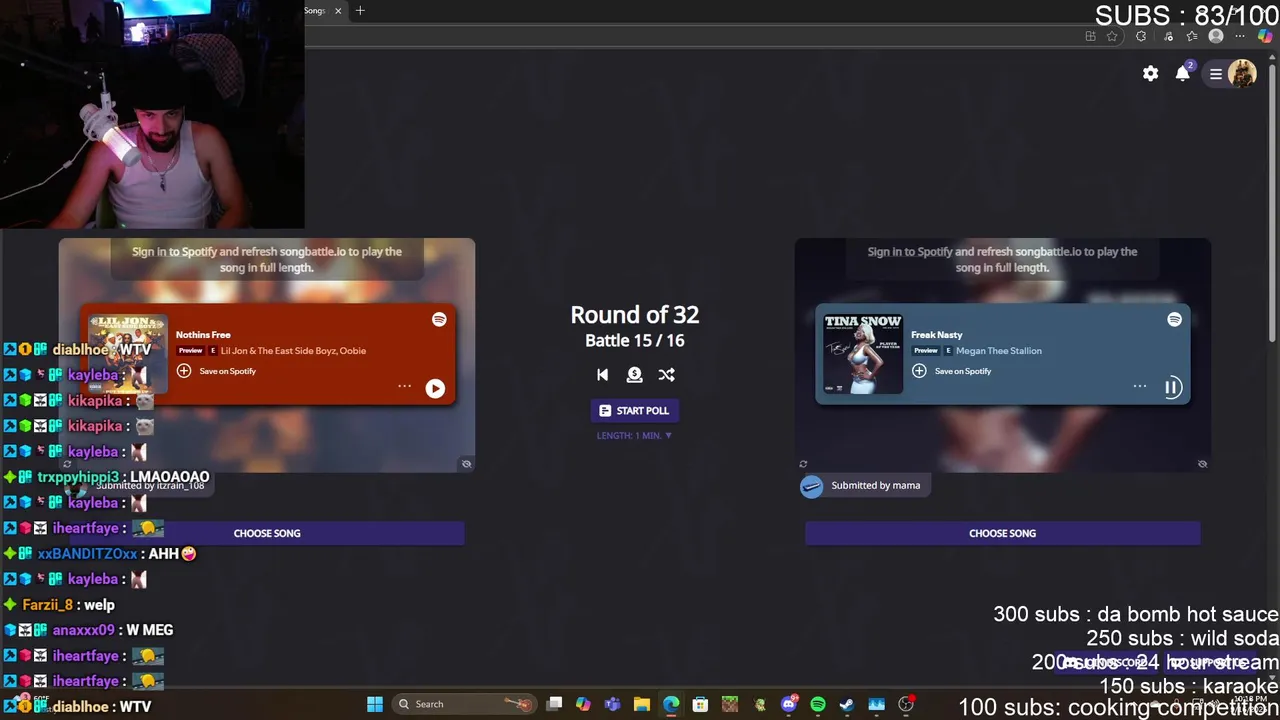1280x720 pixels.
Task: Open the browser favorites list
Action: pyautogui.click(x=1192, y=37)
